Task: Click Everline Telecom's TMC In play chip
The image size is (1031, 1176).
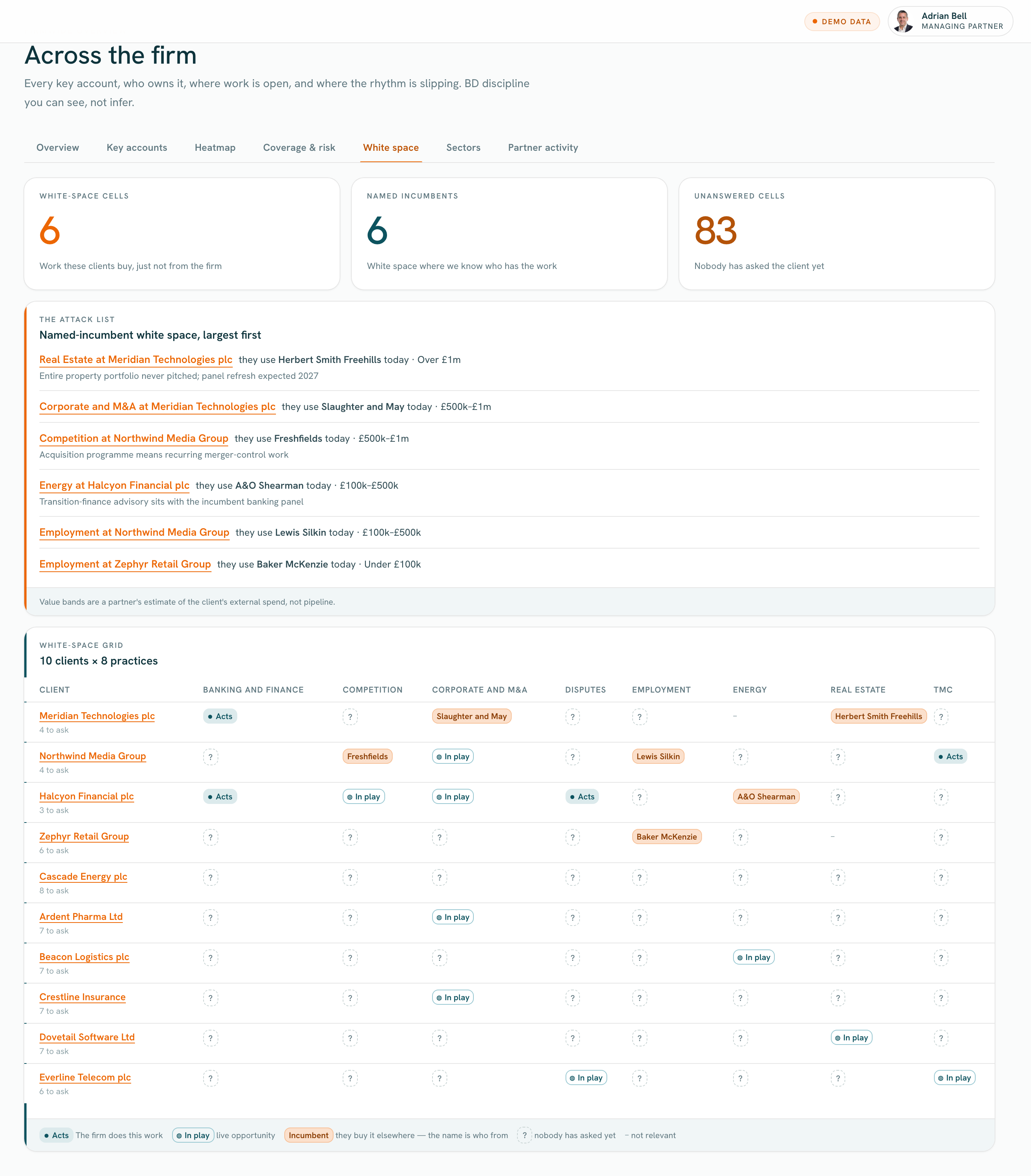Action: coord(954,1078)
